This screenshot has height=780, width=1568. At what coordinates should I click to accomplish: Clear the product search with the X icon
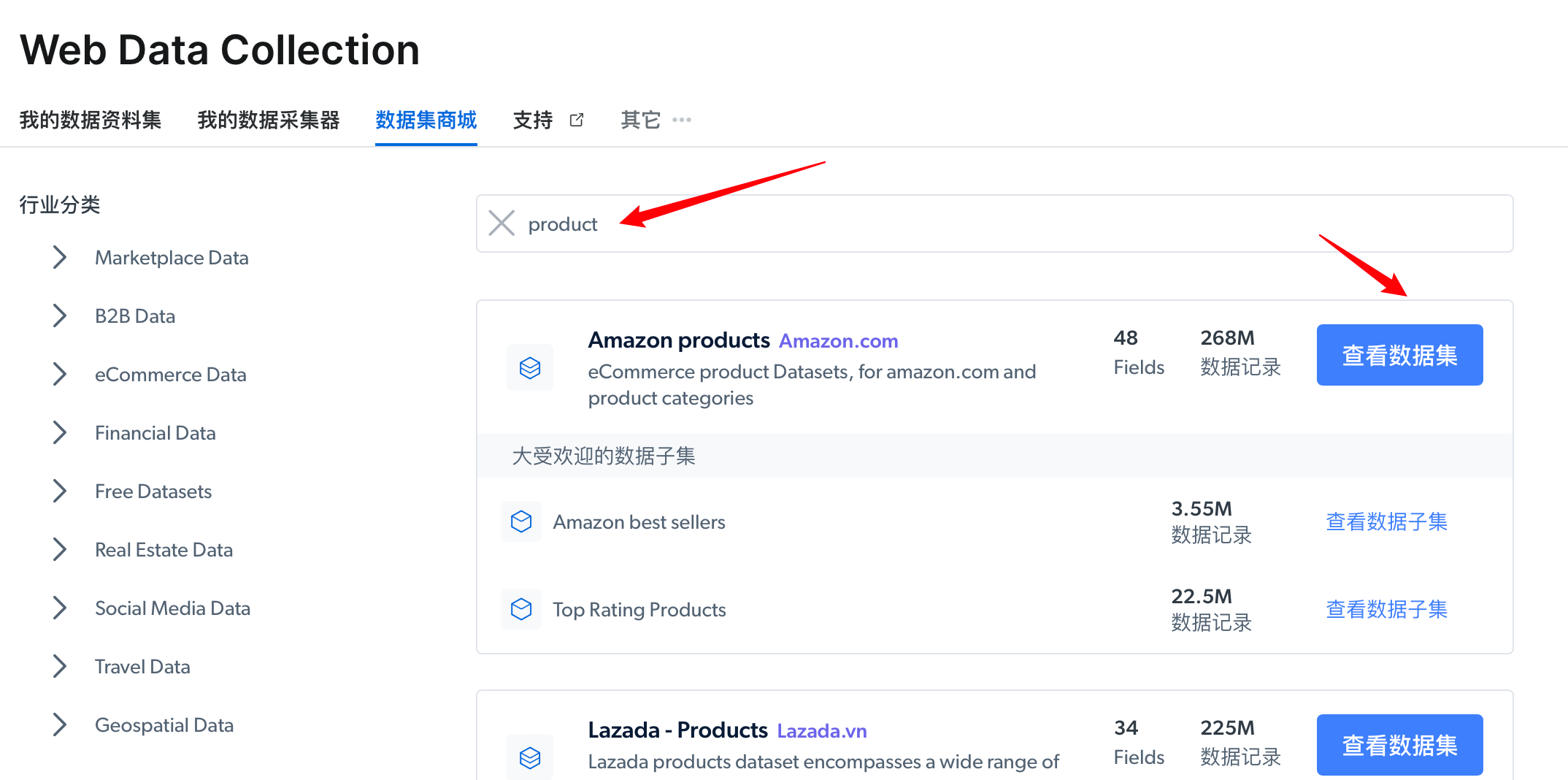click(x=501, y=223)
